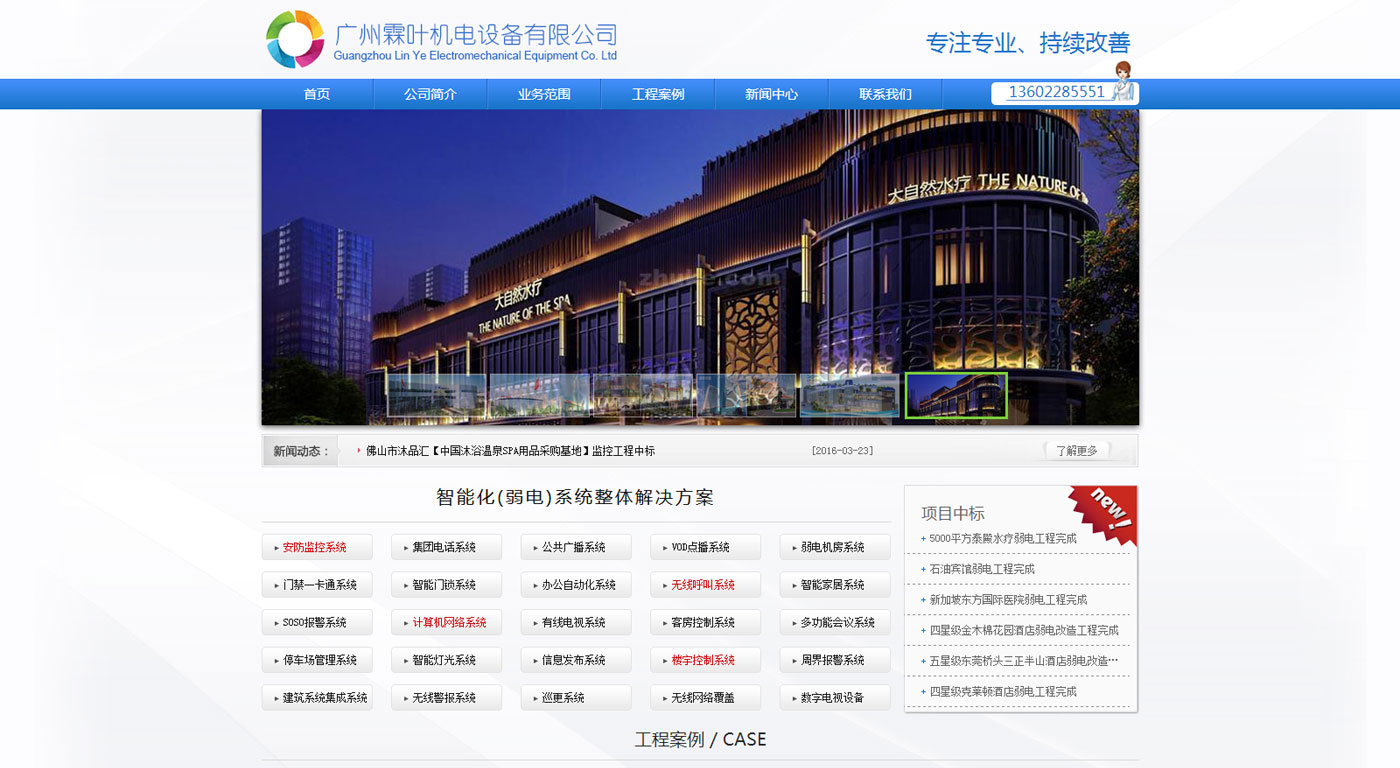Click the customer service avatar icon
1400x768 pixels.
(x=1123, y=80)
